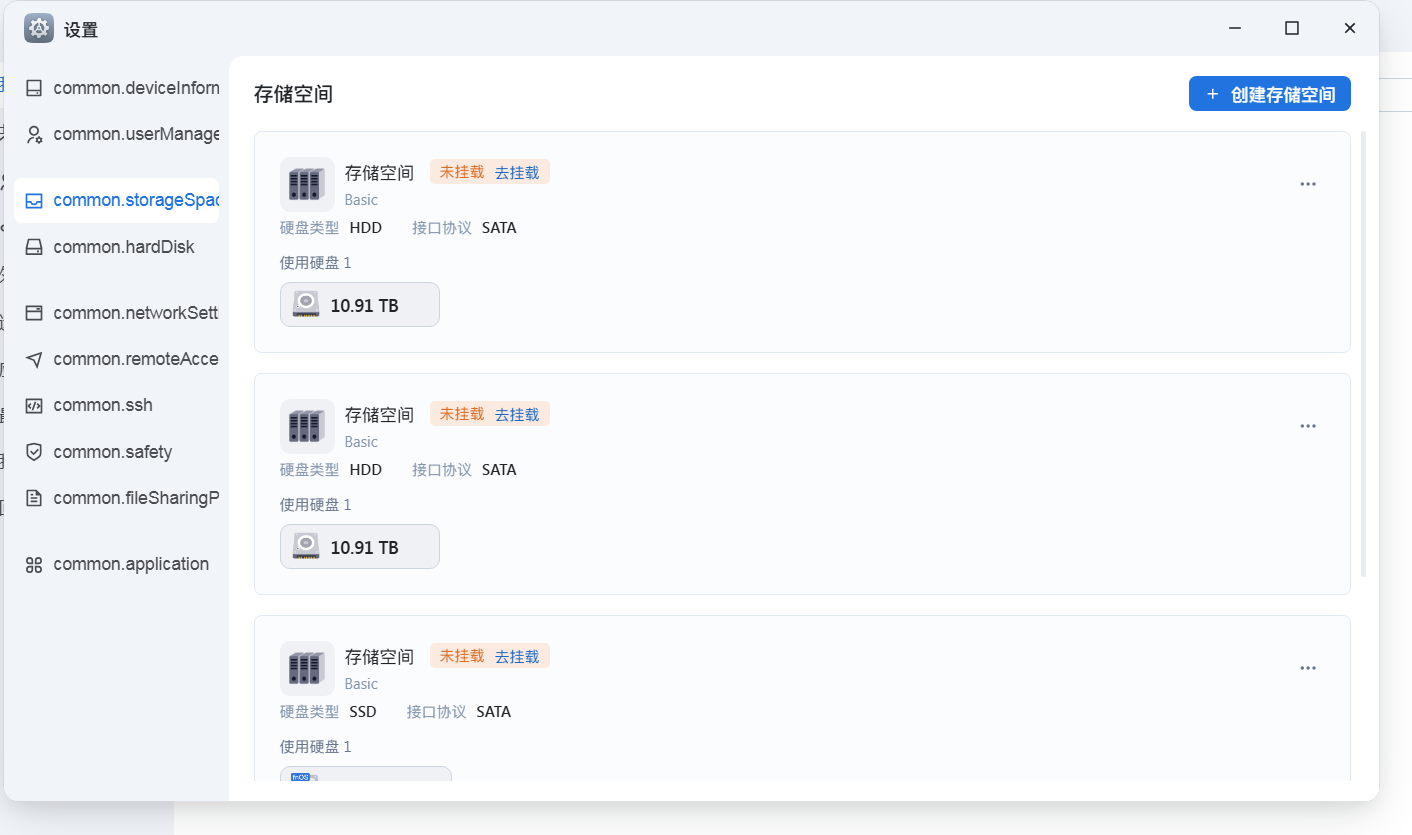Open the first storage space's three-dot menu

[x=1308, y=184]
